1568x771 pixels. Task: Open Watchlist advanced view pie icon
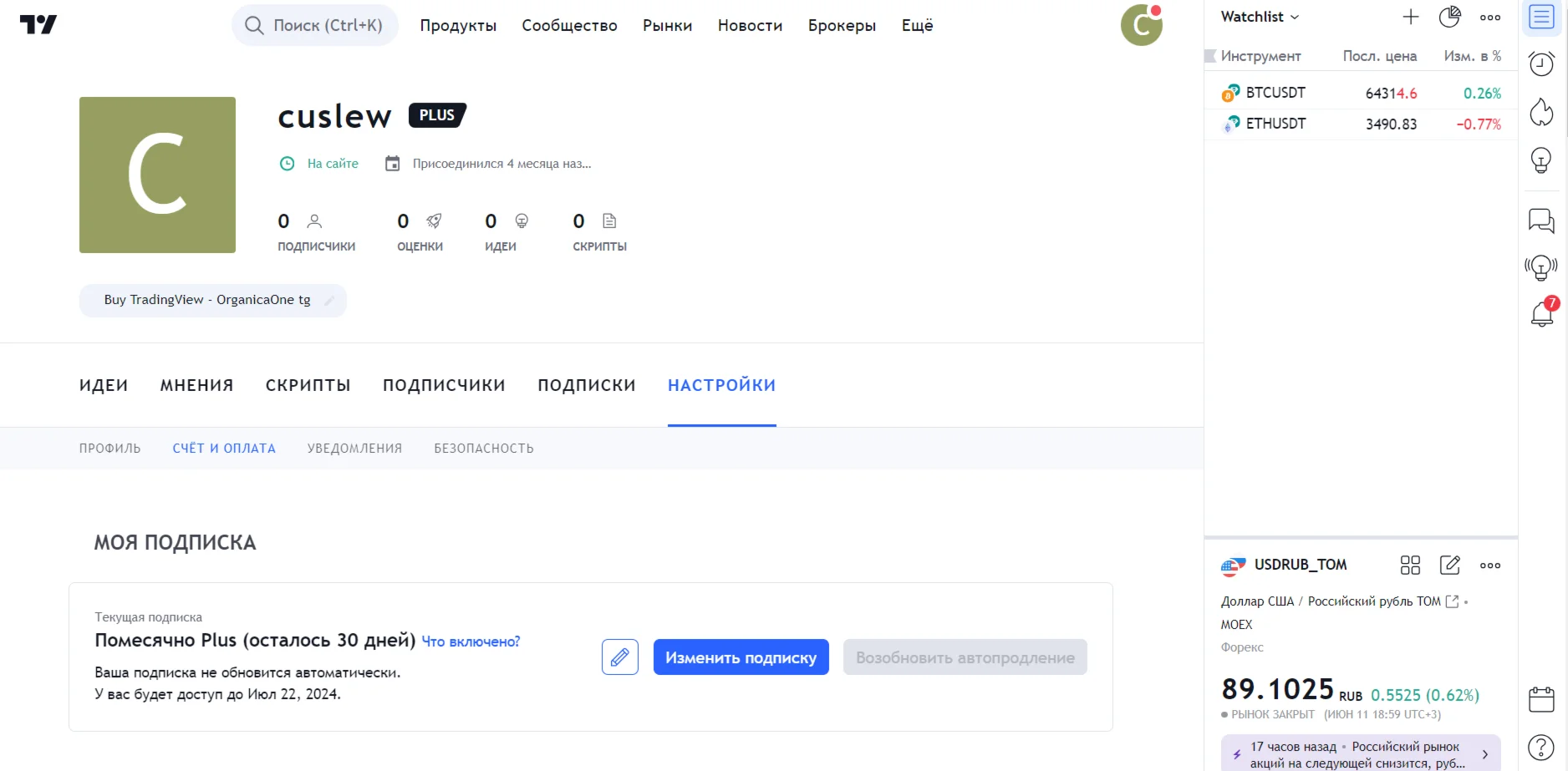coord(1450,17)
